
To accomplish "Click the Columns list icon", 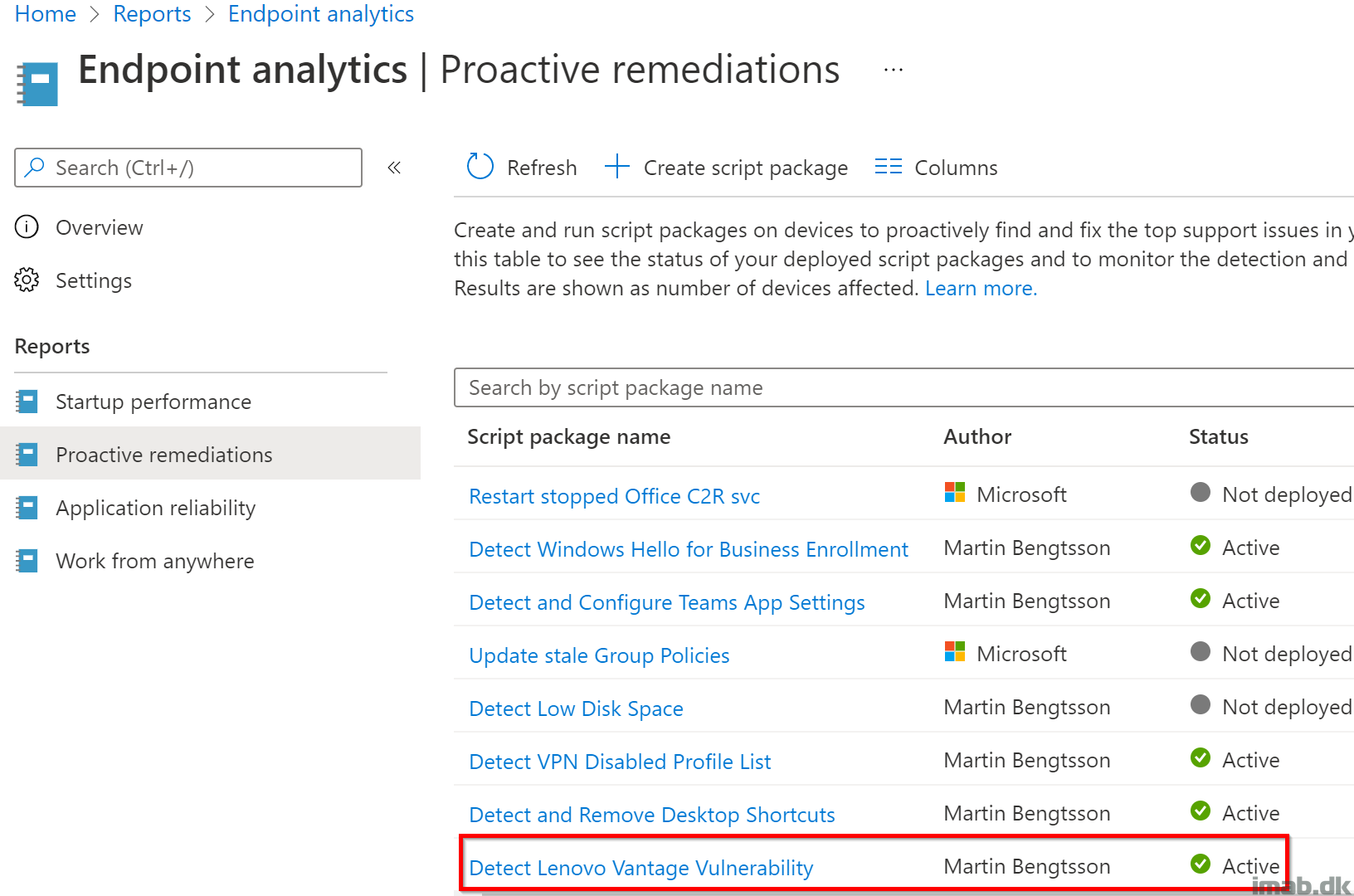I will (888, 167).
